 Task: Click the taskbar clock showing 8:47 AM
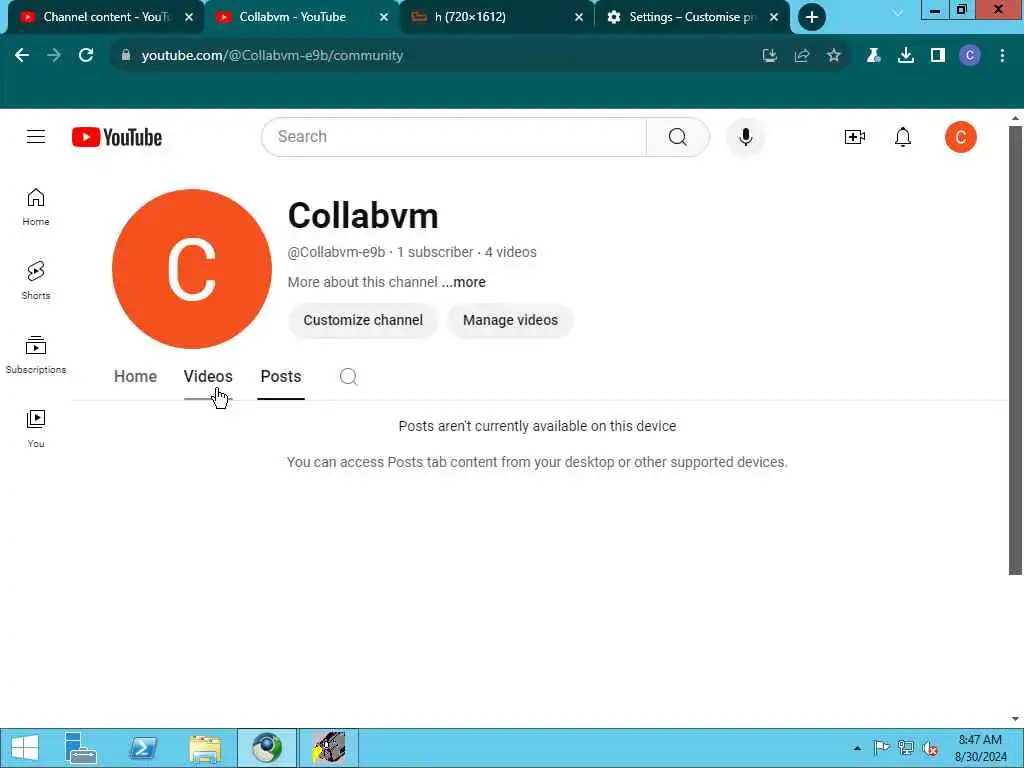pos(980,748)
